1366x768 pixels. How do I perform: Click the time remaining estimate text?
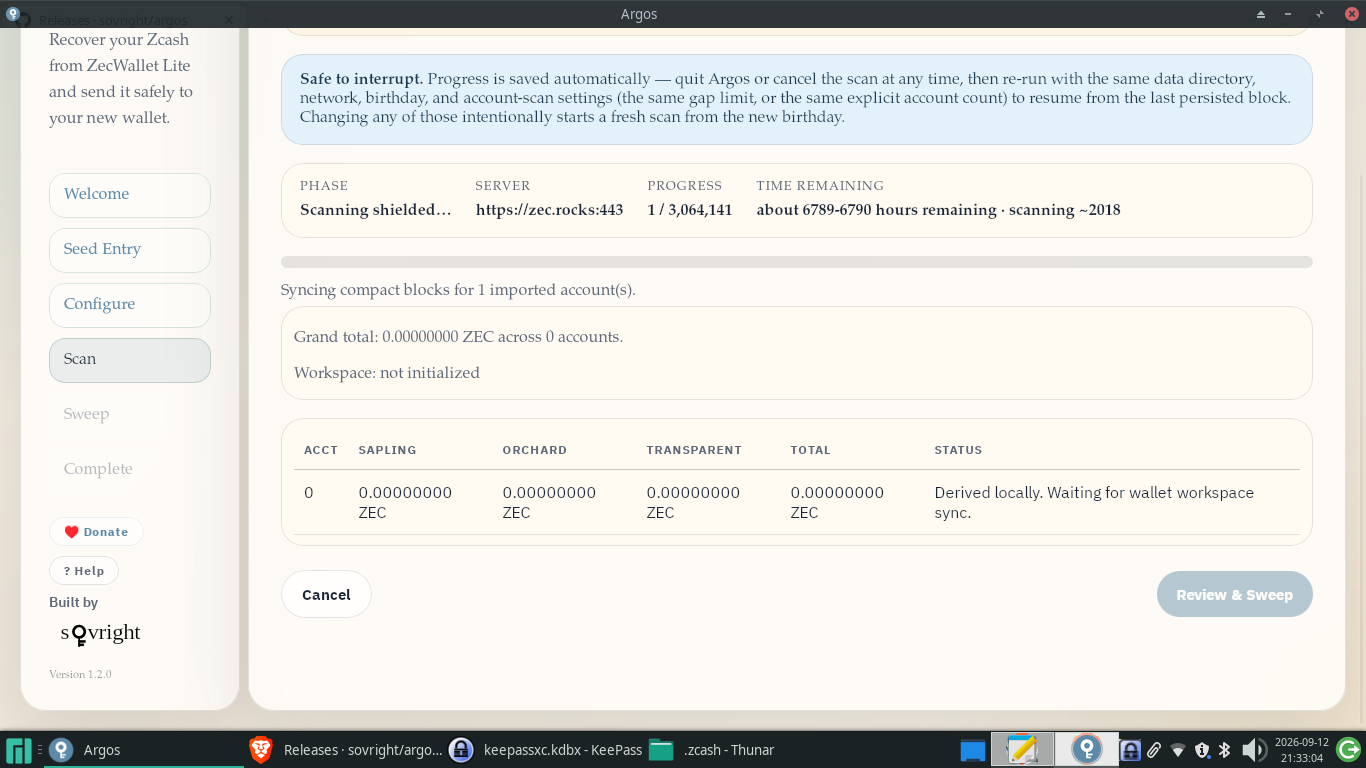pos(938,210)
